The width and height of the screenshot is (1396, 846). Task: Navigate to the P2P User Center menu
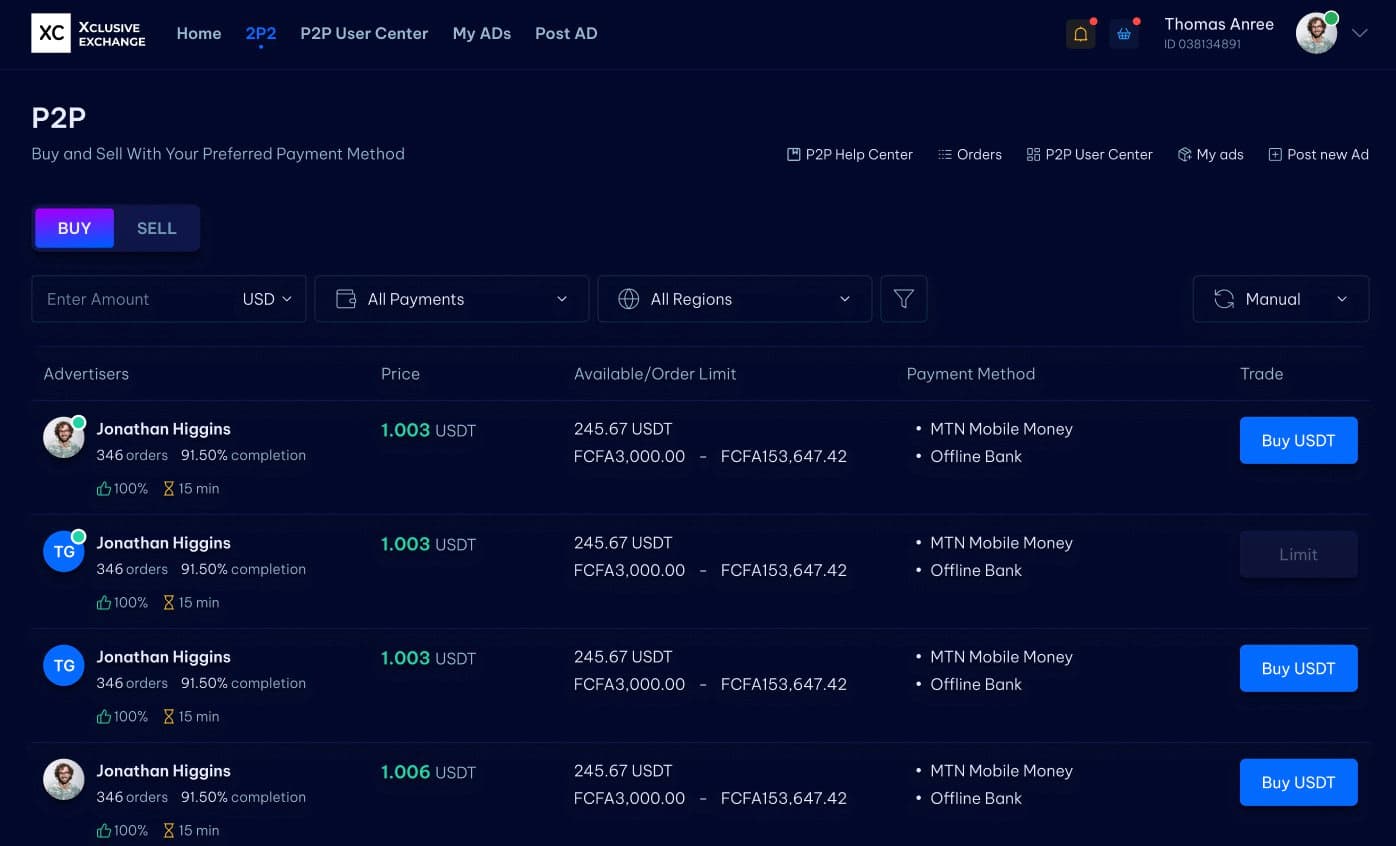click(364, 33)
